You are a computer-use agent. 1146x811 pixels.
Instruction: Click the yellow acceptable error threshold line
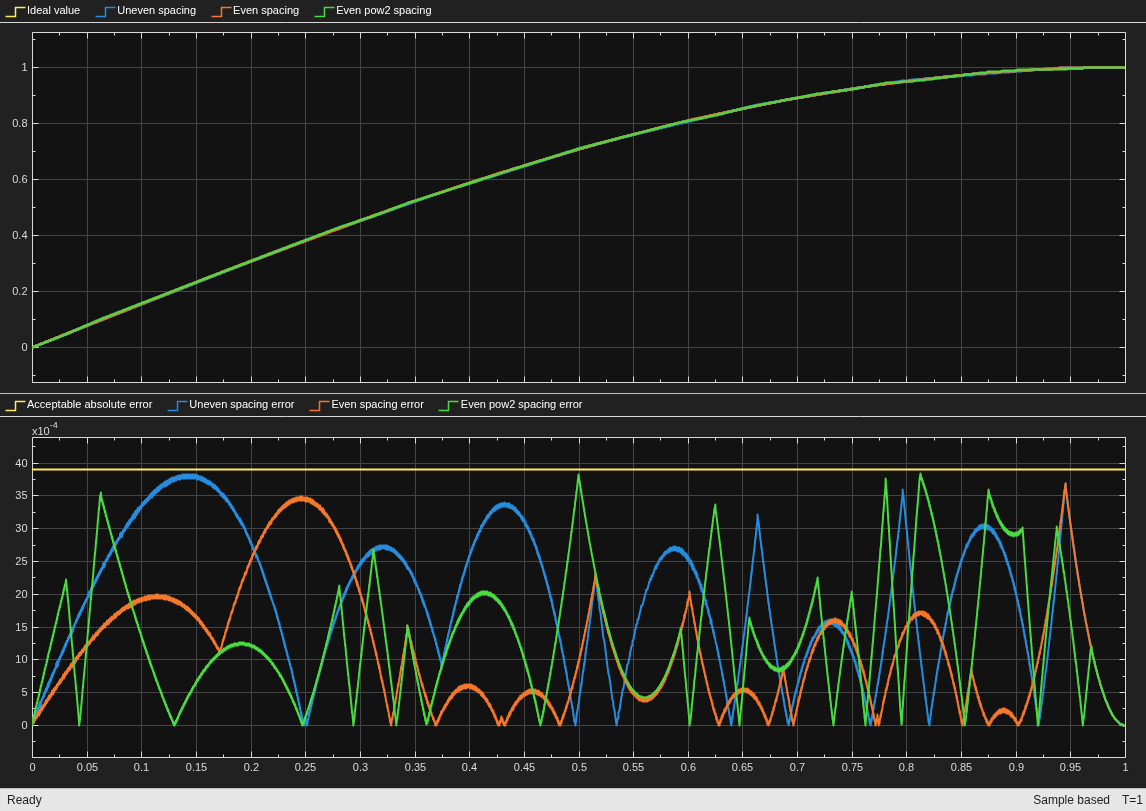[x=579, y=469]
